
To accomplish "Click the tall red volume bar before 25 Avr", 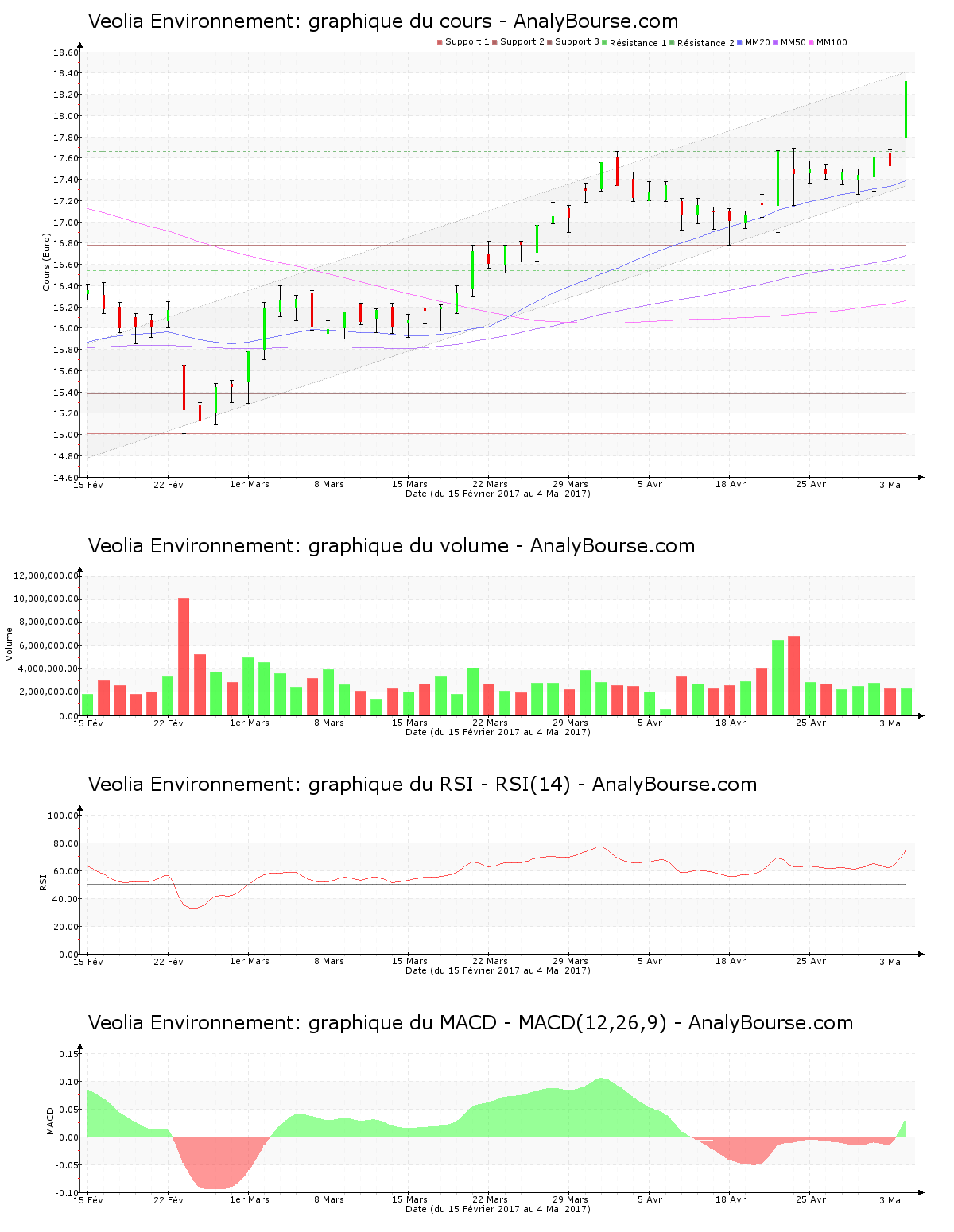I will [793, 676].
